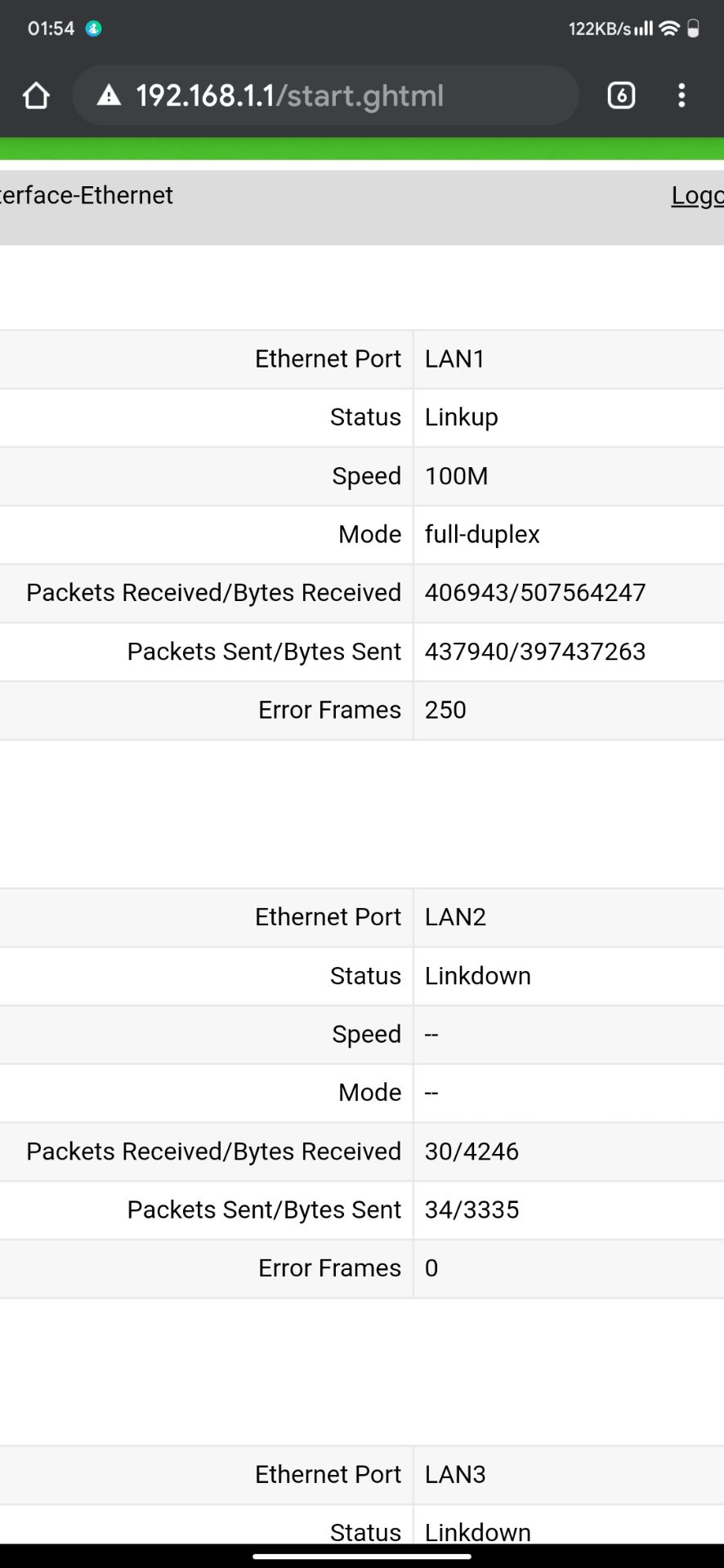Tap LAN1's Packets Received/Bytes Received value

(x=535, y=593)
